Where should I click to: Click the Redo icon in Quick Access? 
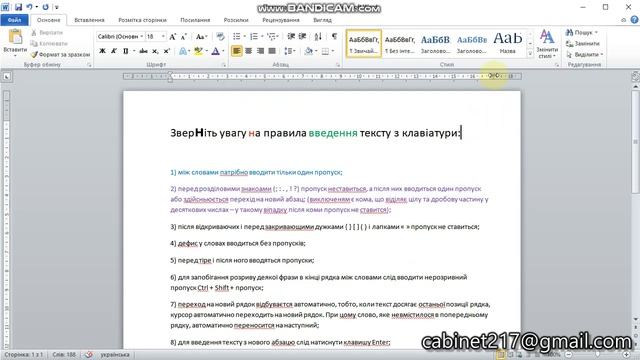(45, 7)
